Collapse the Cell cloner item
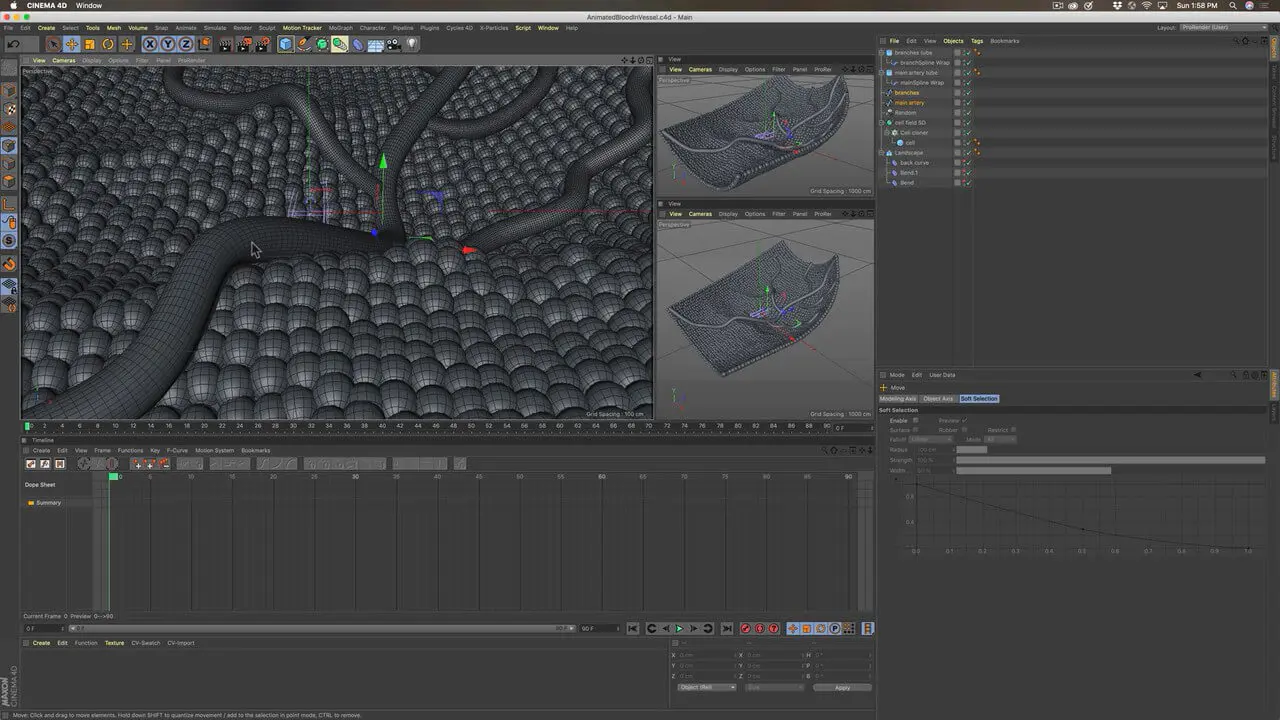The width and height of the screenshot is (1280, 720). coord(887,133)
